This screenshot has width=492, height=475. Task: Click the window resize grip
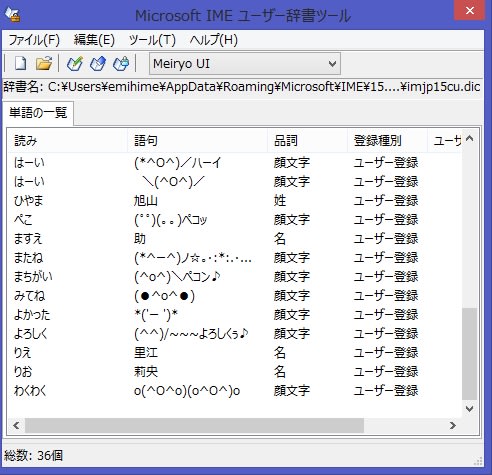[x=478, y=461]
